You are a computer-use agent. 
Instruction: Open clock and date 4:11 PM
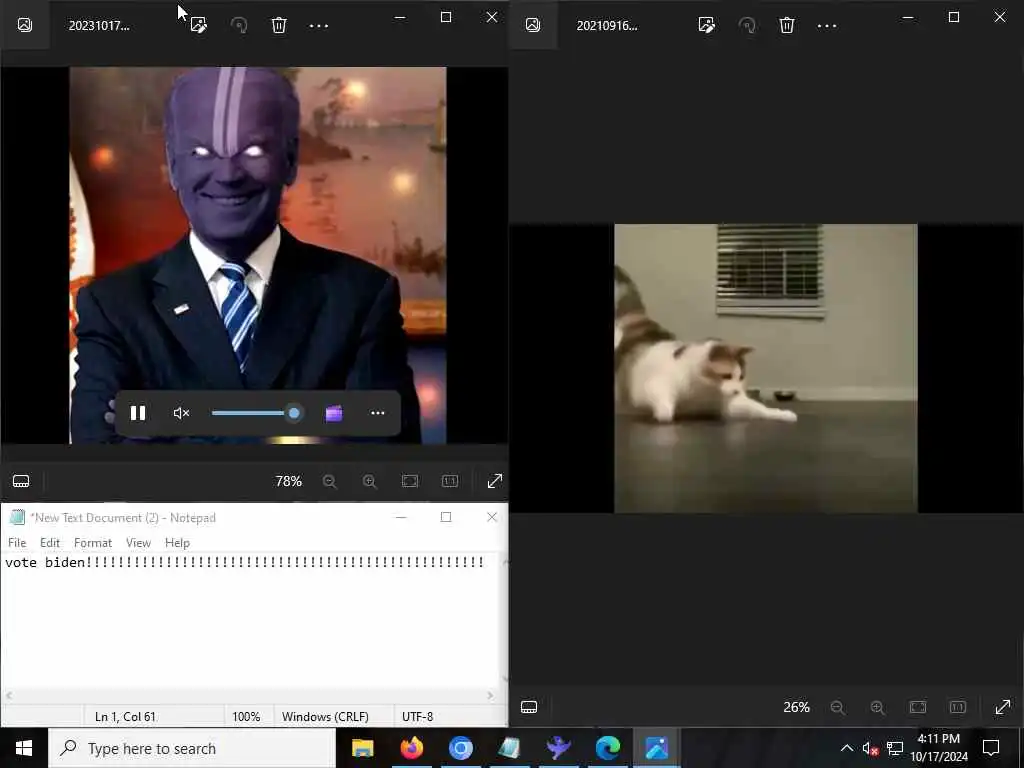(x=939, y=748)
